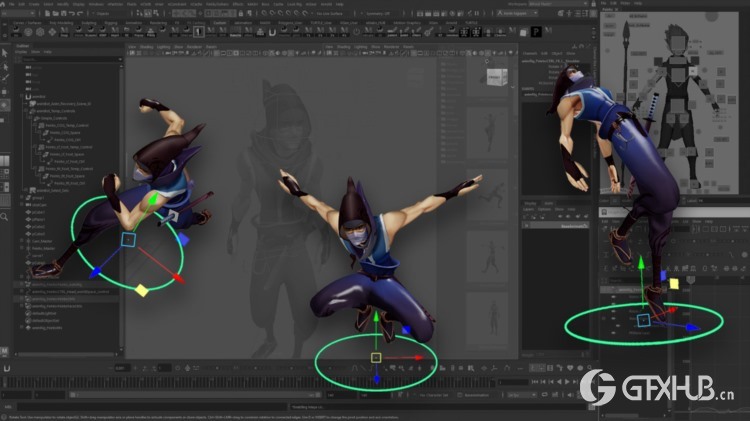Open the Object menu in Channel Box
Image resolution: width=750 pixels, height=421 pixels.
(x=557, y=53)
